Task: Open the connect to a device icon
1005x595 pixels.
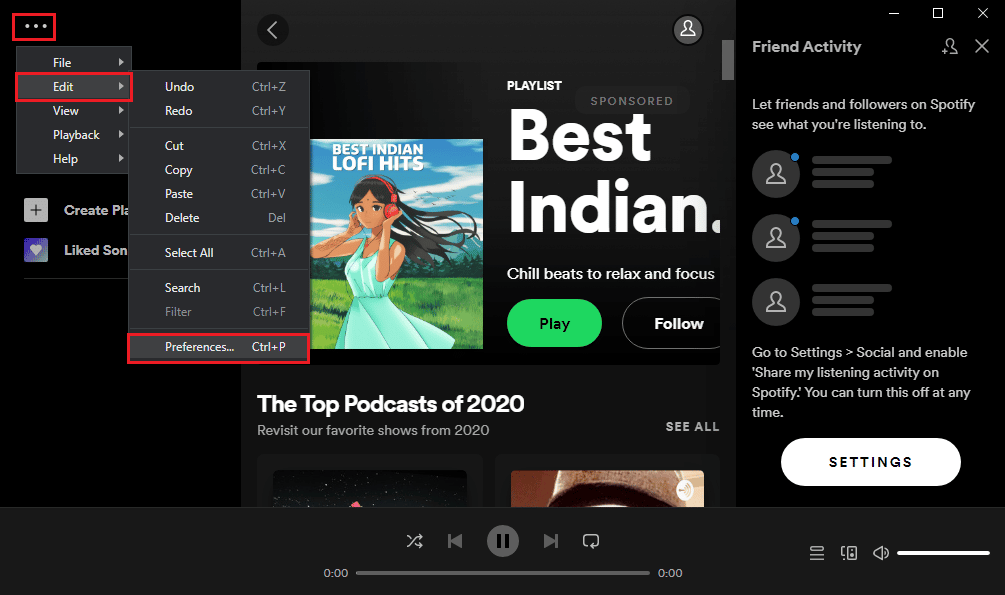Action: tap(849, 553)
